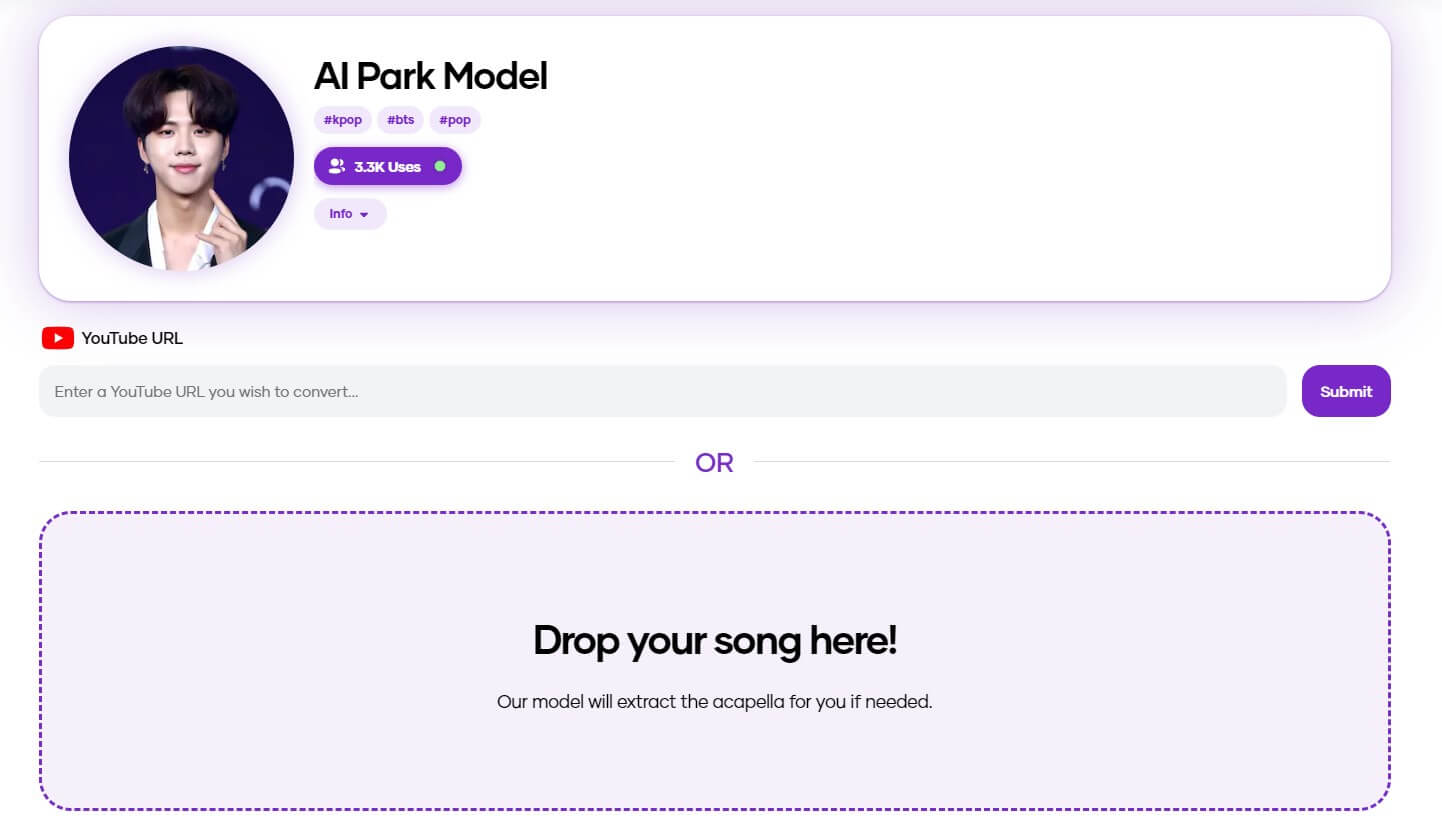The width and height of the screenshot is (1442, 816).
Task: Click the OR divider label
Action: coord(713,462)
